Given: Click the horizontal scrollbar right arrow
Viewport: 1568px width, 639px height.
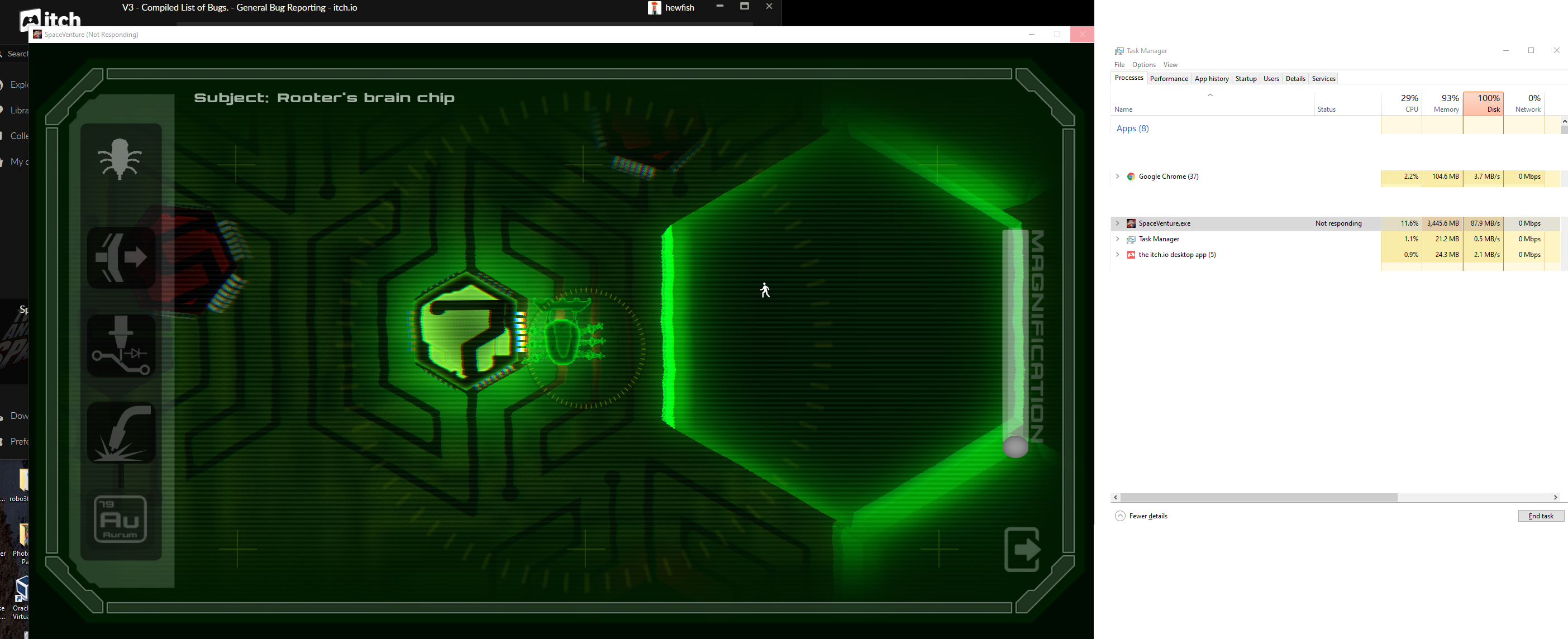Looking at the screenshot, I should [1555, 497].
